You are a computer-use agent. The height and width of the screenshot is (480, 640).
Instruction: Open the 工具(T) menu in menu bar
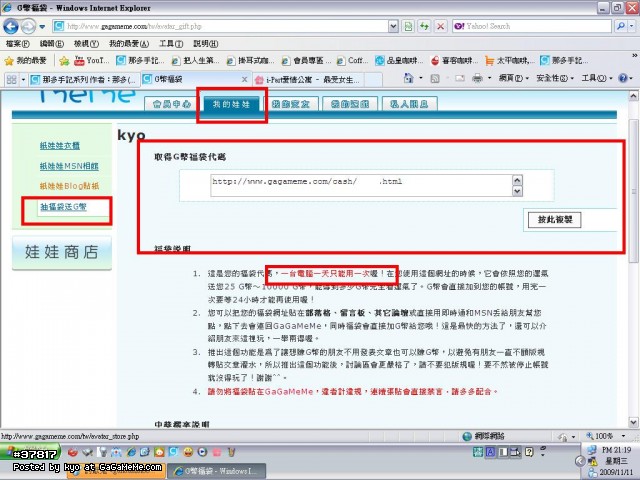coord(171,44)
